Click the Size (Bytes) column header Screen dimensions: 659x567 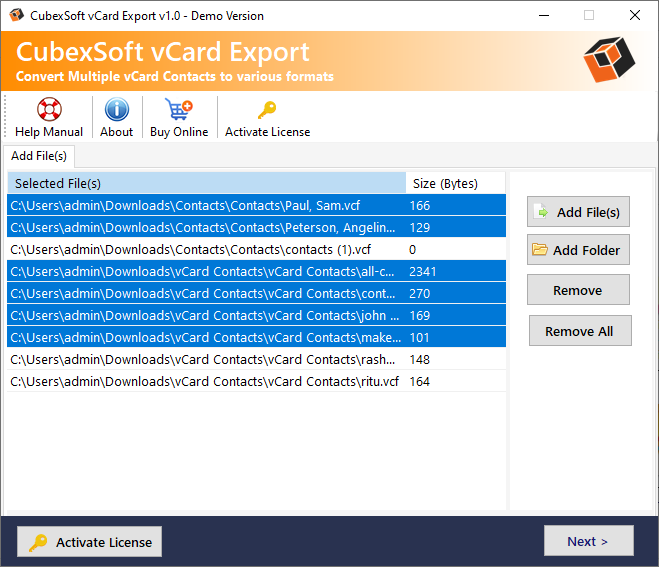click(x=456, y=183)
